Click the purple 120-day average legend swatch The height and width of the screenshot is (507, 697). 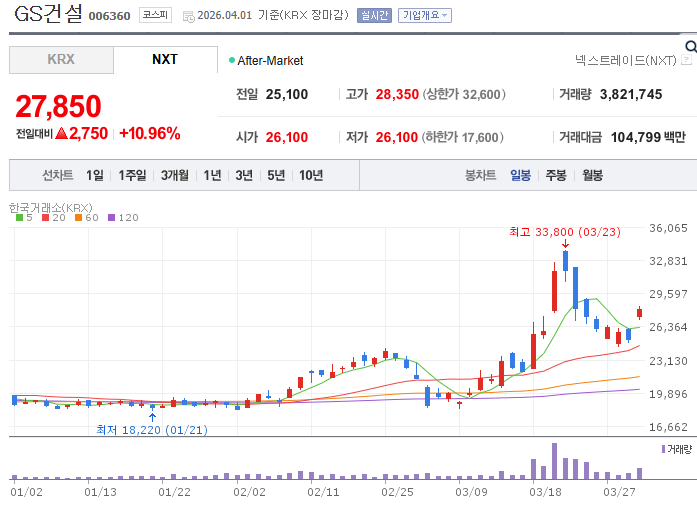(112, 218)
